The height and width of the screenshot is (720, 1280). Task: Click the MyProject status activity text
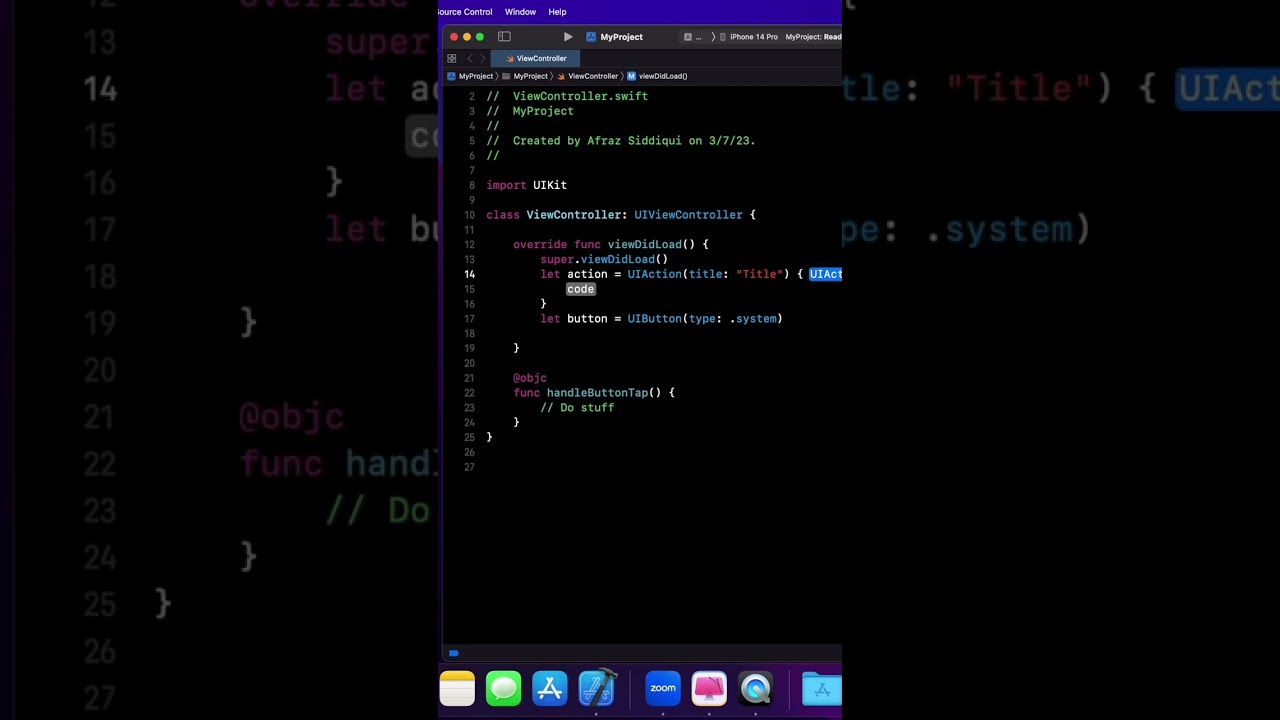(x=813, y=37)
